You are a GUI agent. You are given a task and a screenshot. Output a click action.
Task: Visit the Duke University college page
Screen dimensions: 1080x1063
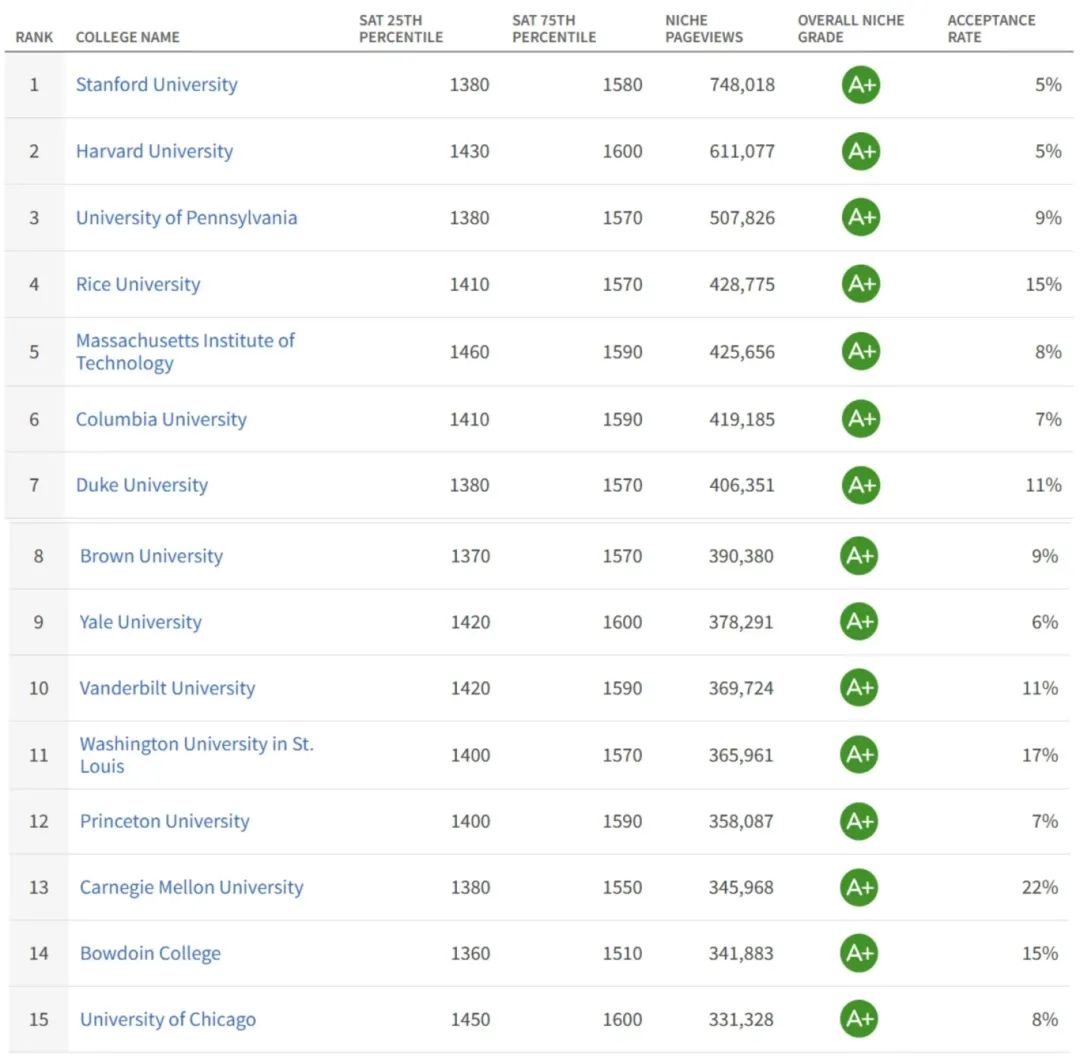click(142, 485)
